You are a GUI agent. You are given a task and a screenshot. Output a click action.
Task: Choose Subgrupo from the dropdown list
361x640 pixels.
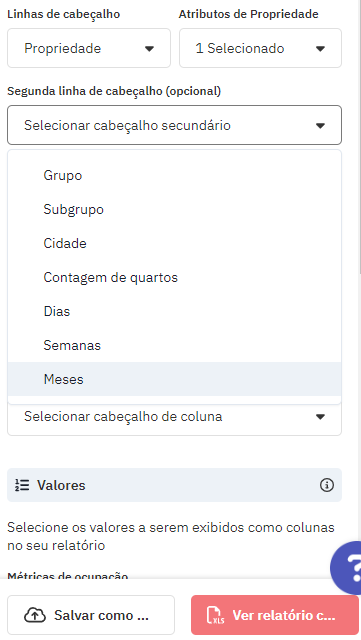174,209
